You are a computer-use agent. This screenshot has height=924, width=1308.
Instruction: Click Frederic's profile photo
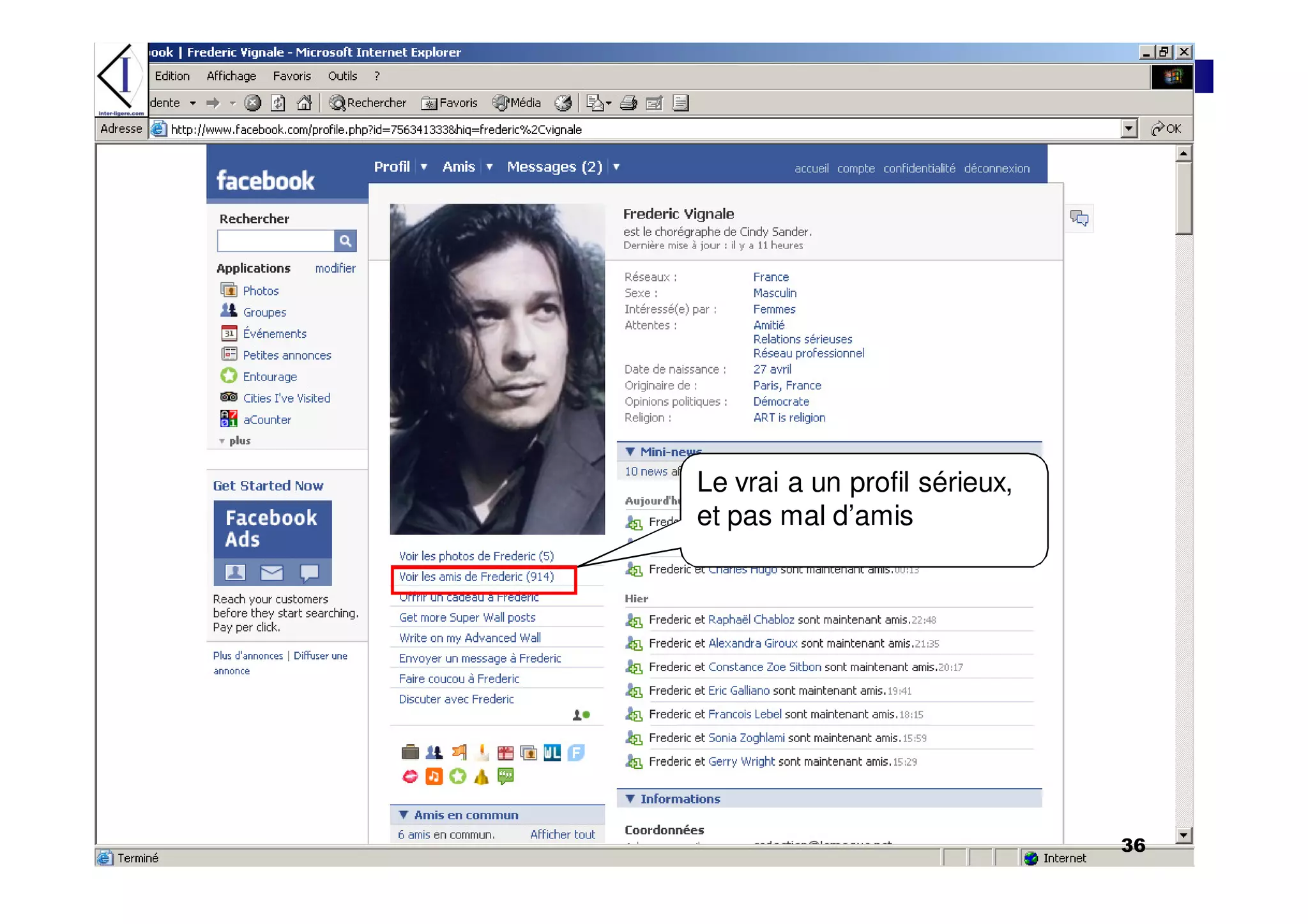point(497,369)
